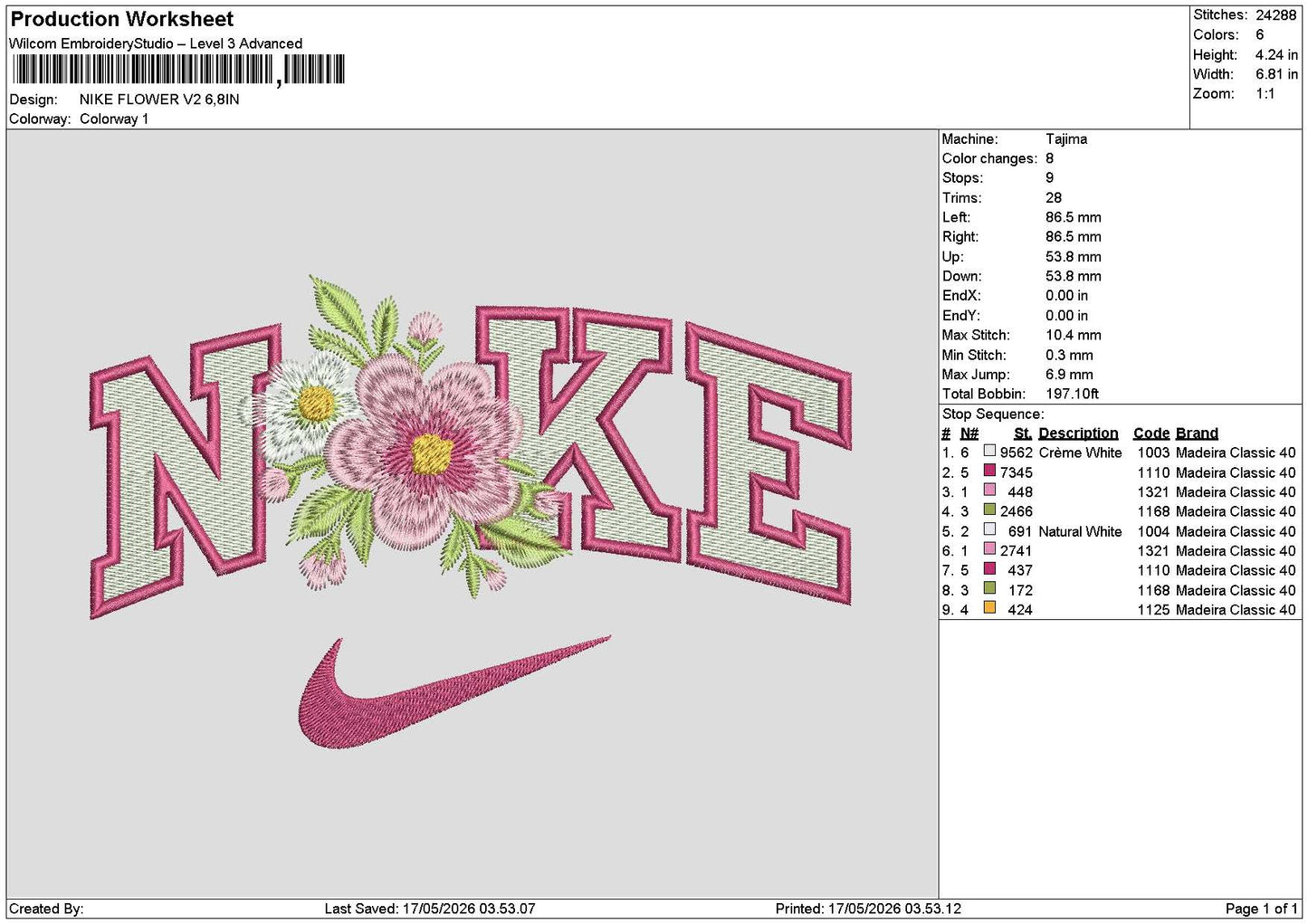Click the 'Printed: 17/05/2026 03.53.12' footer
This screenshot has width=1308, height=924.
[x=868, y=909]
